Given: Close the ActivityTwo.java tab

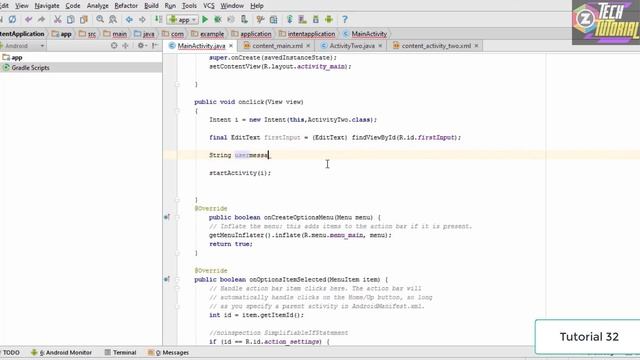Looking at the screenshot, I should (x=380, y=46).
